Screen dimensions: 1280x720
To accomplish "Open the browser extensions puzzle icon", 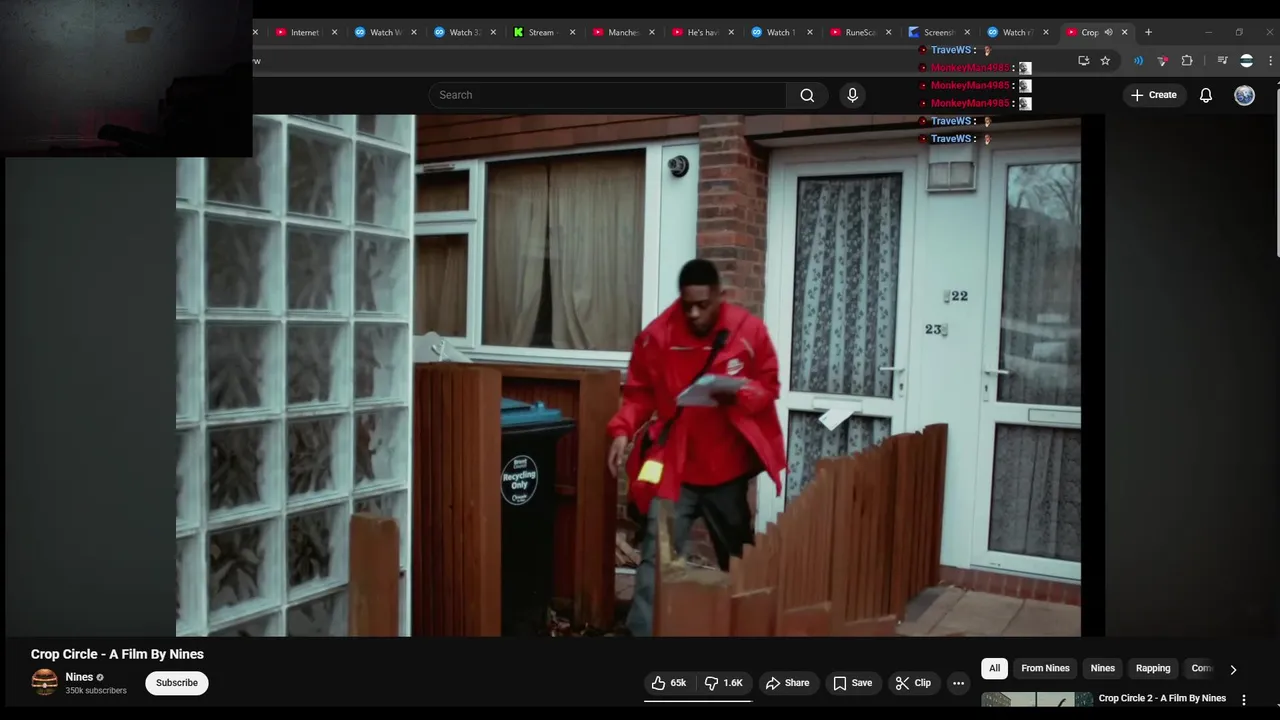I will coord(1187,61).
